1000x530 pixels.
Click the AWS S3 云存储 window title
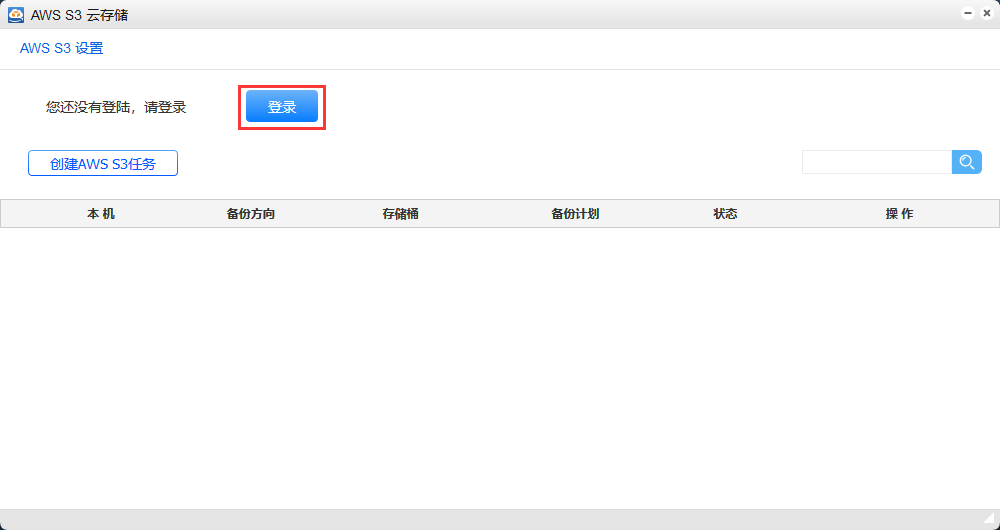79,15
